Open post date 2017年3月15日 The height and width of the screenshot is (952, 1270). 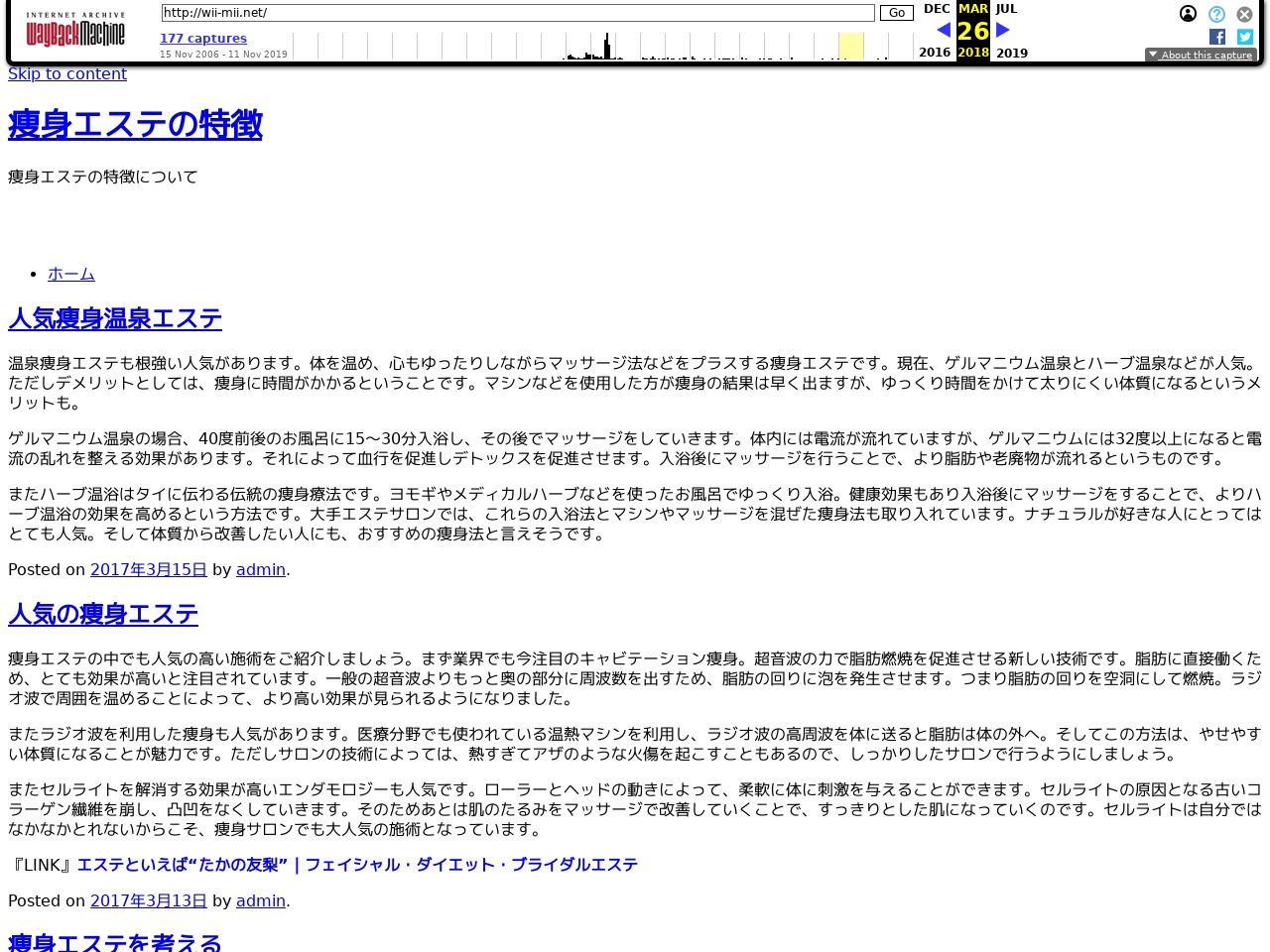149,569
